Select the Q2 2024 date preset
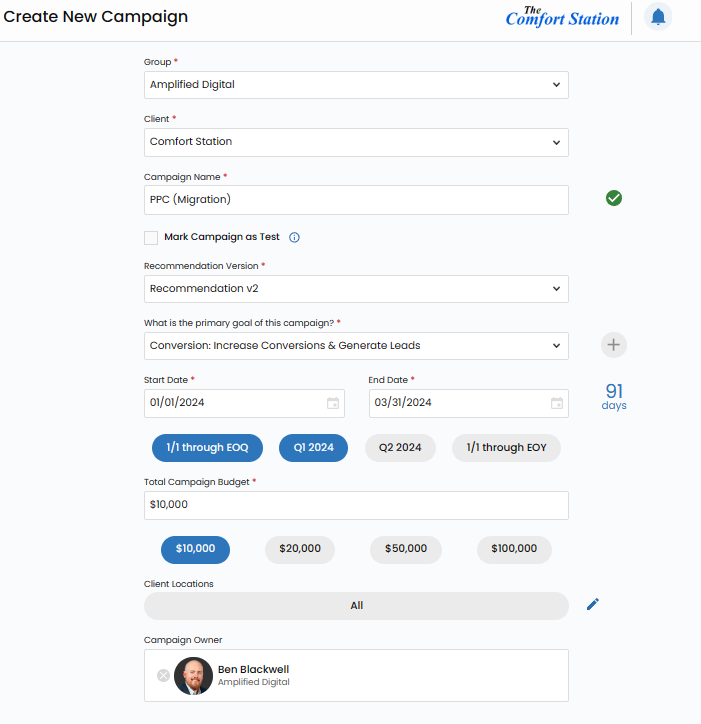 (400, 448)
